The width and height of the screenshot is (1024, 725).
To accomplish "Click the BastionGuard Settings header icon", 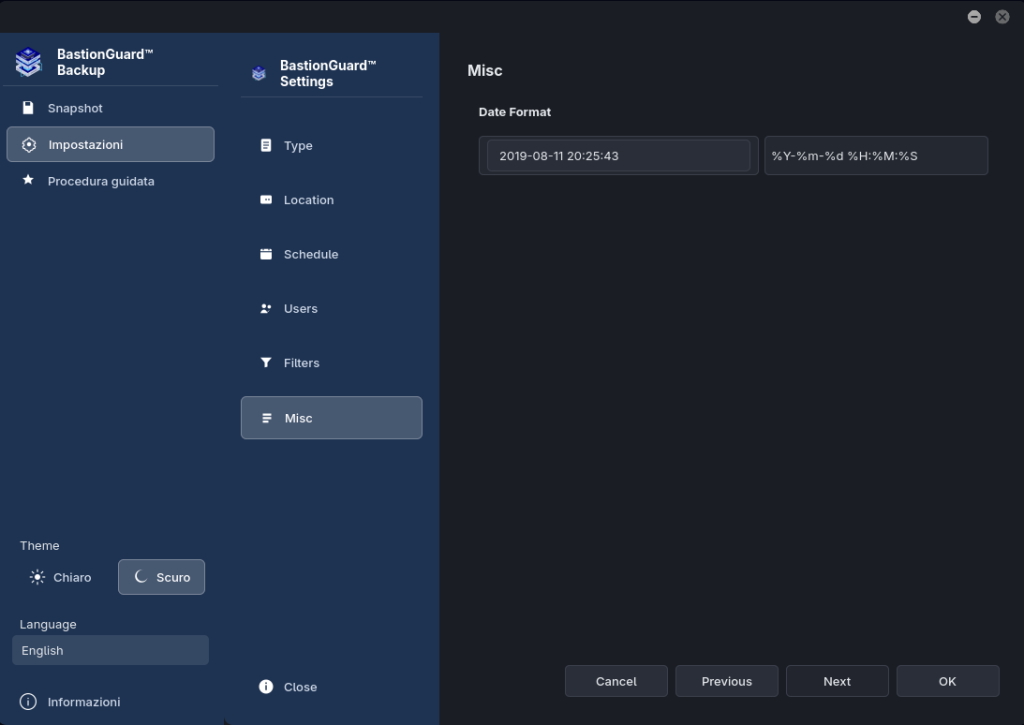I will tap(259, 73).
